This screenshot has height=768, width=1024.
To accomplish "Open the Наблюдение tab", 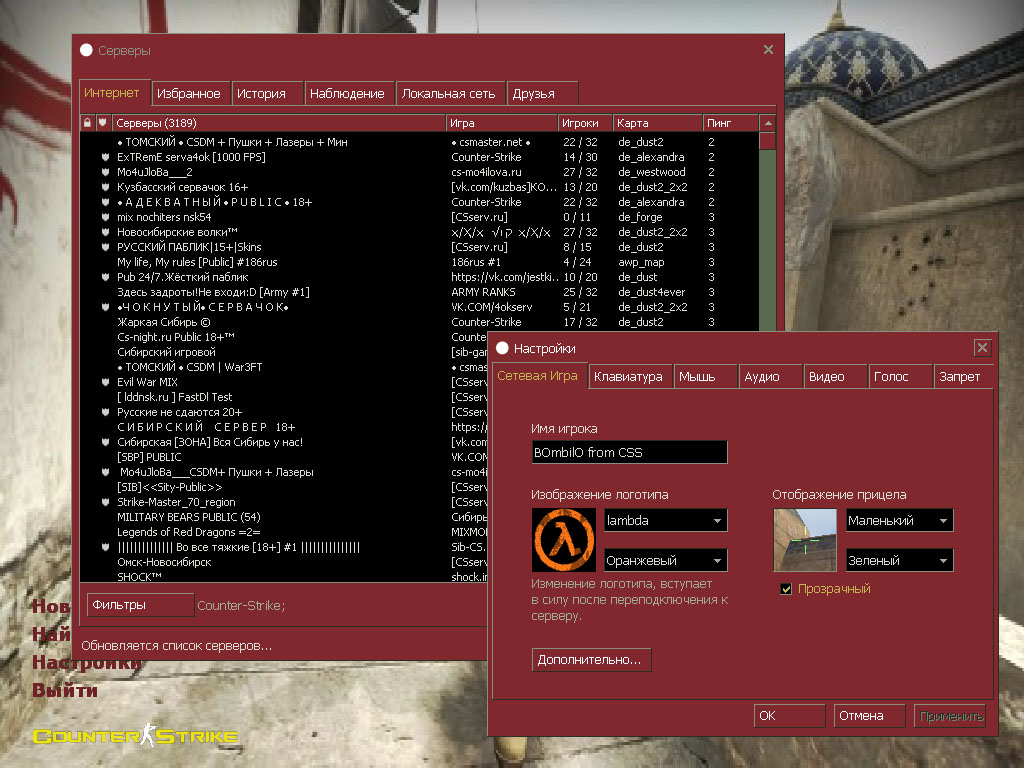I will (349, 93).
